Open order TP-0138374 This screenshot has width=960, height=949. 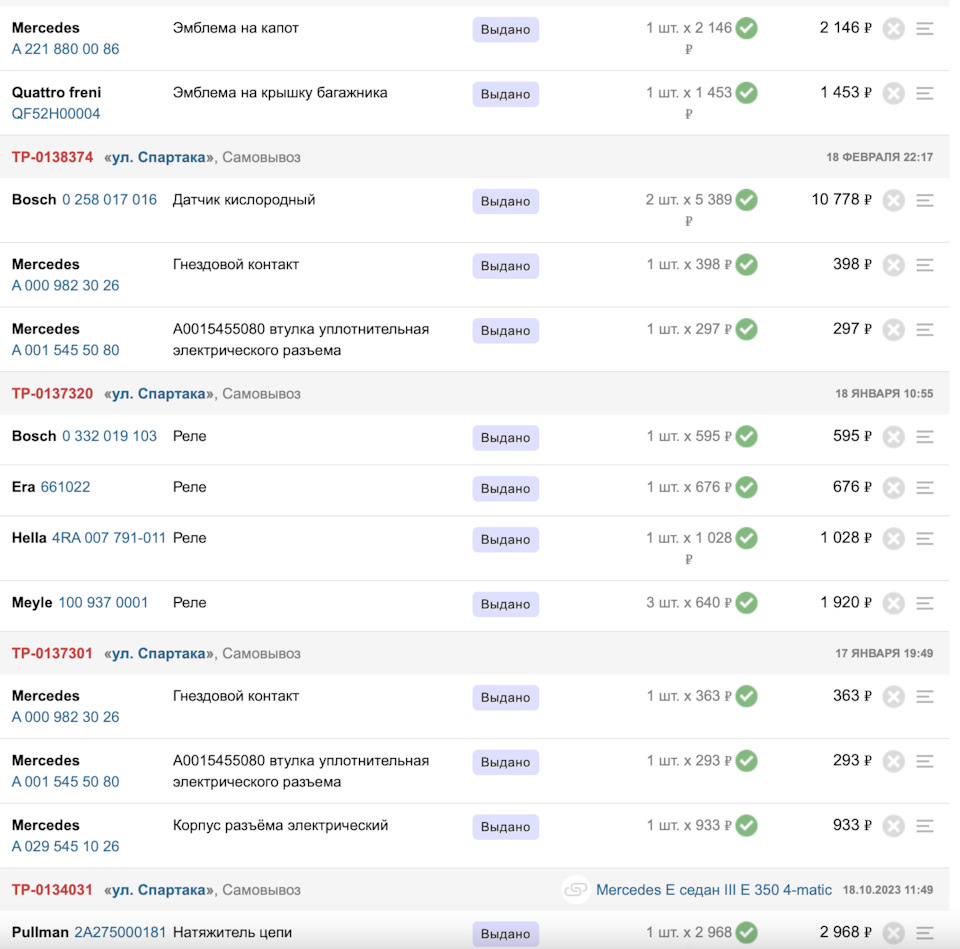tap(52, 157)
